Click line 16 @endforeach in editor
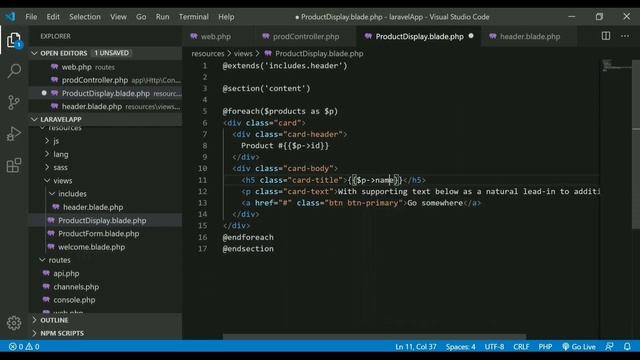The height and width of the screenshot is (360, 640). click(x=248, y=237)
